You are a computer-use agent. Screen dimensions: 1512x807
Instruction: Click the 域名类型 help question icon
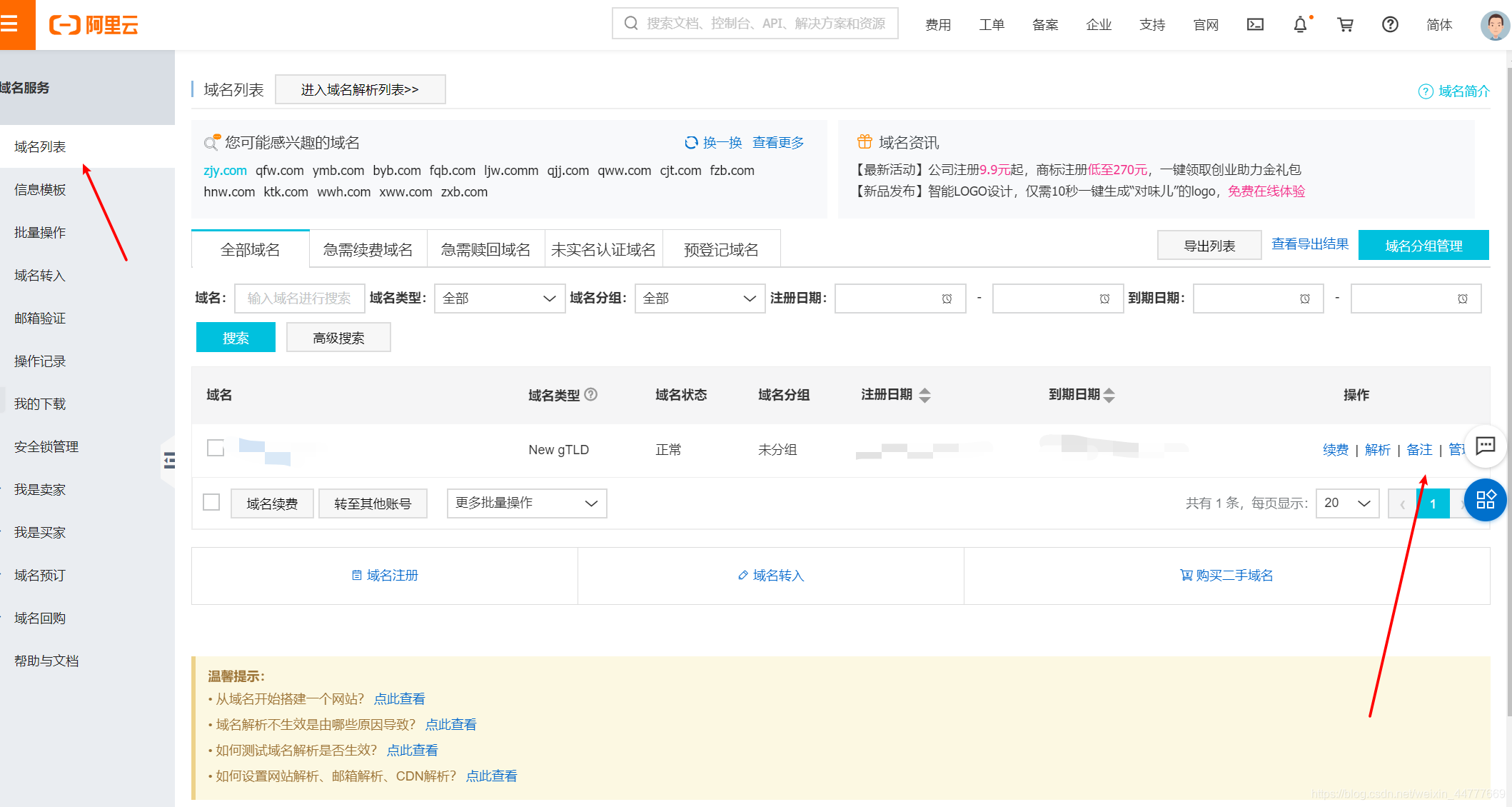[591, 394]
